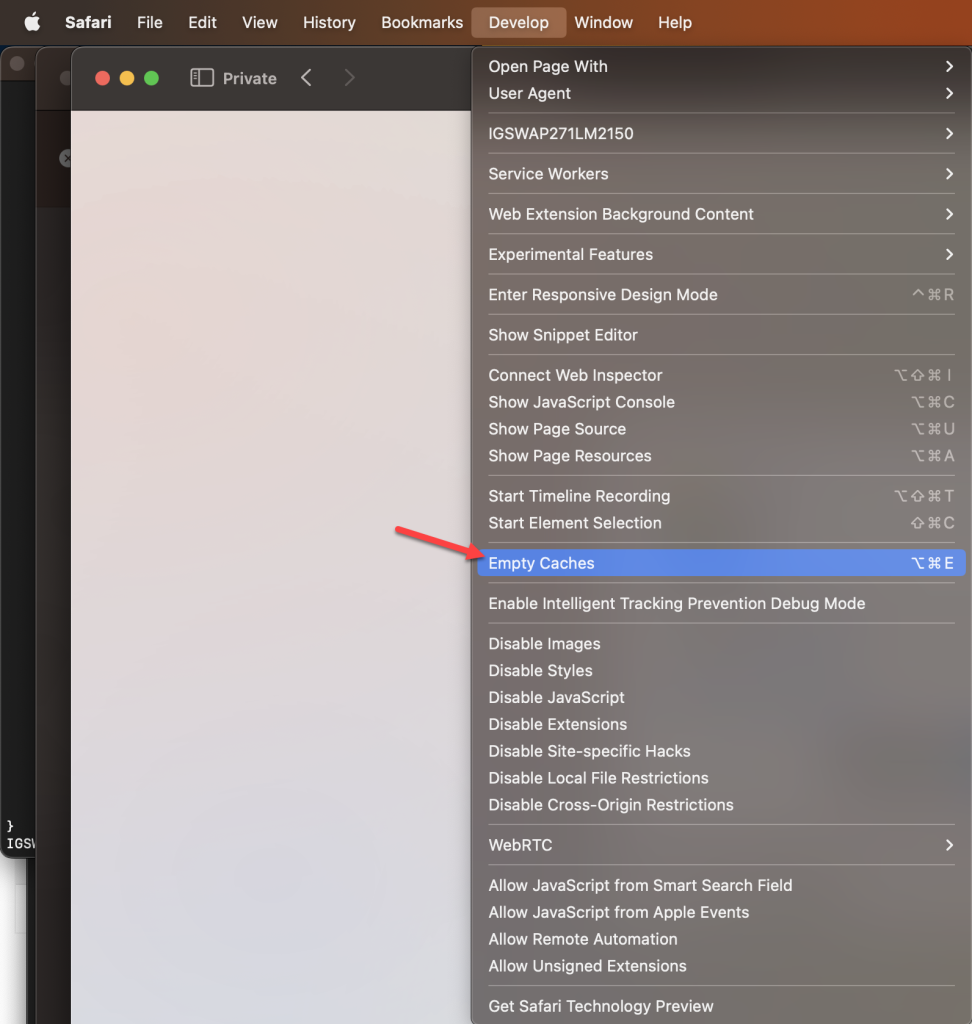This screenshot has width=972, height=1024.
Task: Toggle Allow Remote Automation
Action: click(721, 939)
